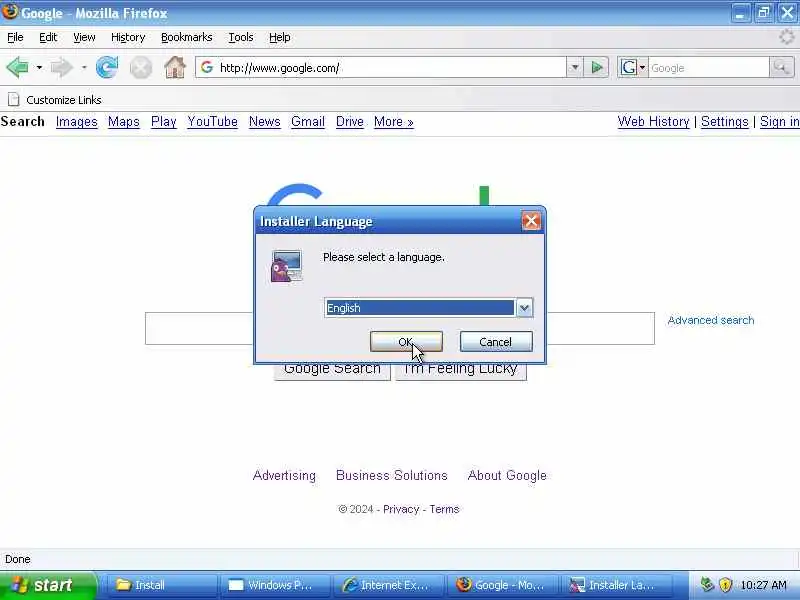Switch to the Google - Mozilla taskbar item

click(x=503, y=585)
